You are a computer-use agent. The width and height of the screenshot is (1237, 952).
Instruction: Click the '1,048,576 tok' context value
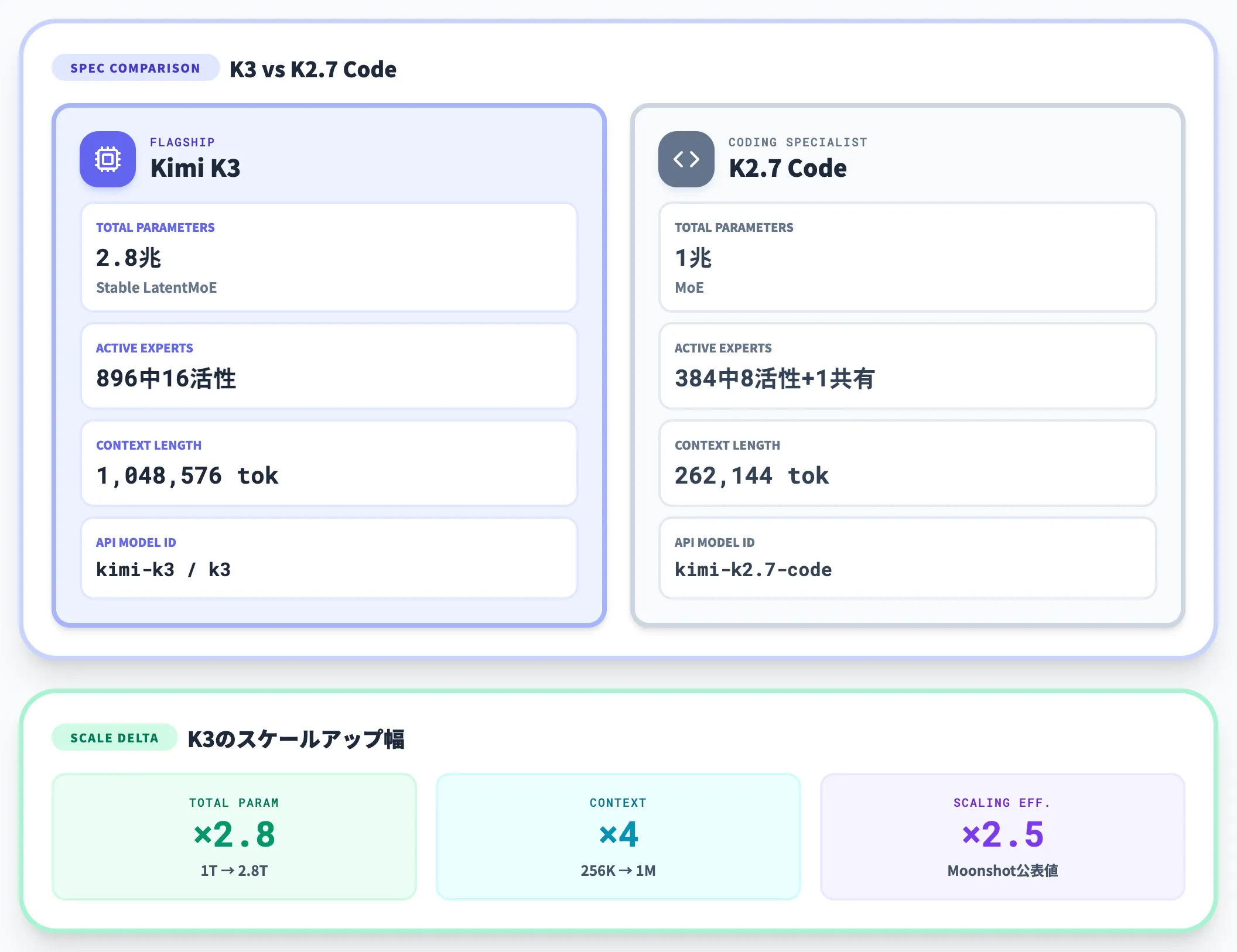(187, 475)
